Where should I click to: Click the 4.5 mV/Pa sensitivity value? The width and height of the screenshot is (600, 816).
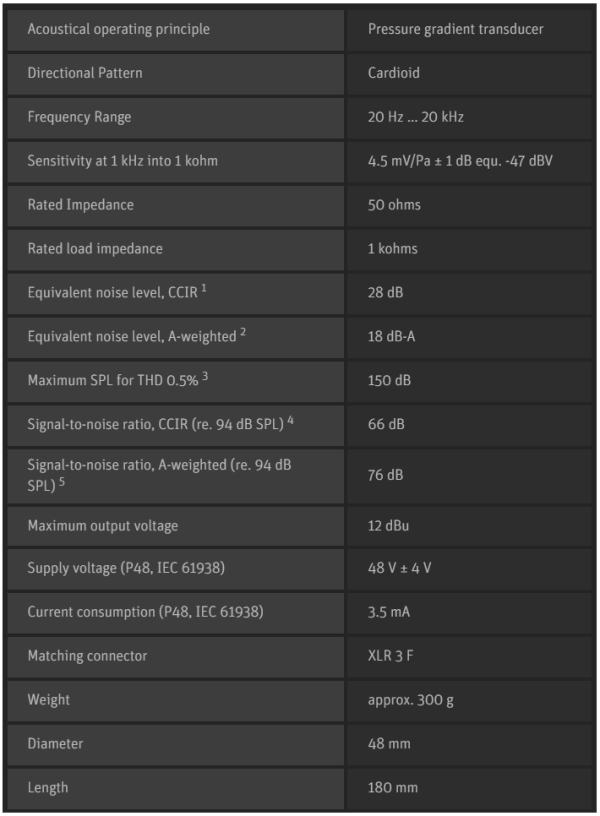click(460, 161)
